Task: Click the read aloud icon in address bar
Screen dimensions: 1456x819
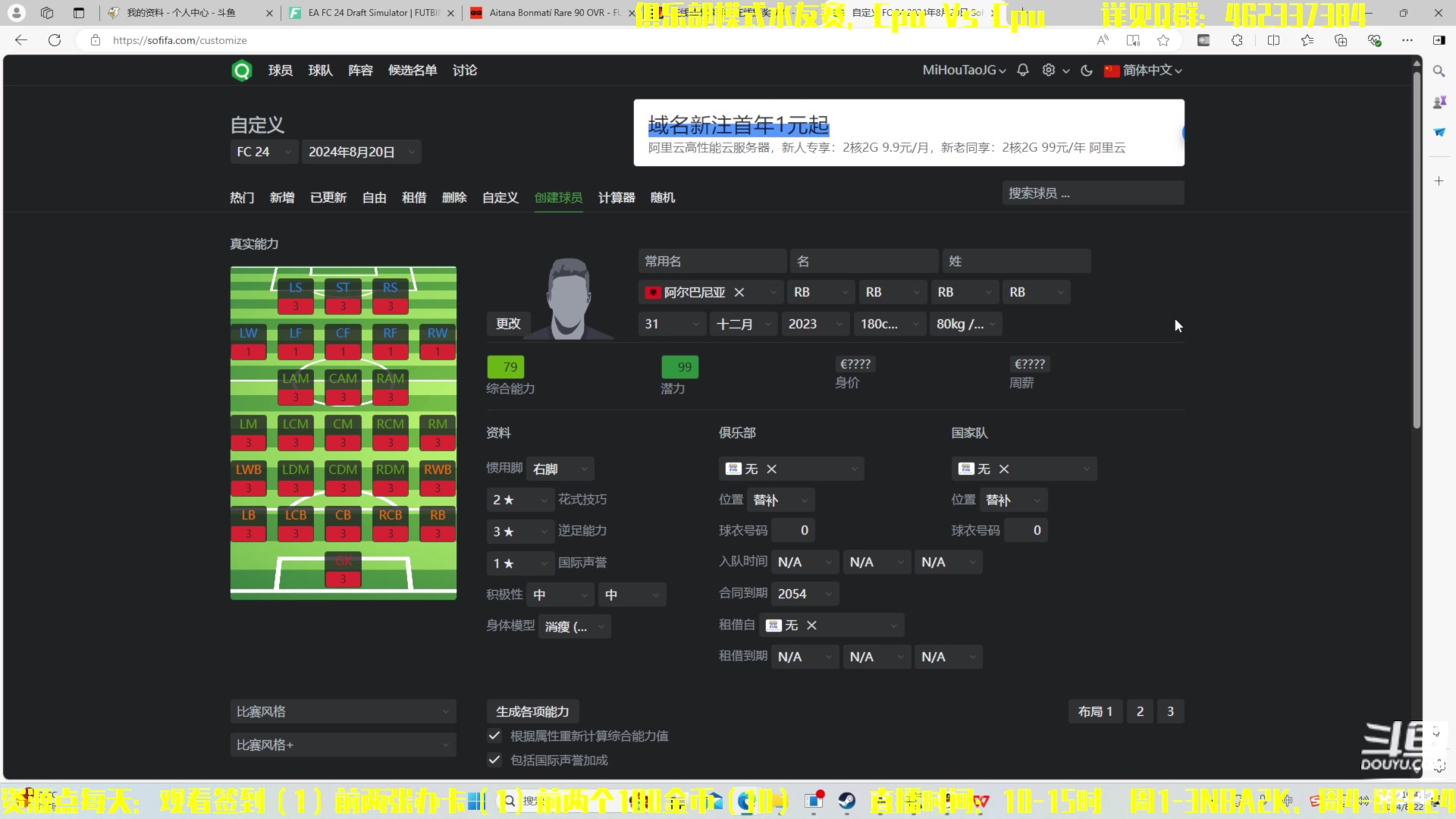Action: [1103, 40]
